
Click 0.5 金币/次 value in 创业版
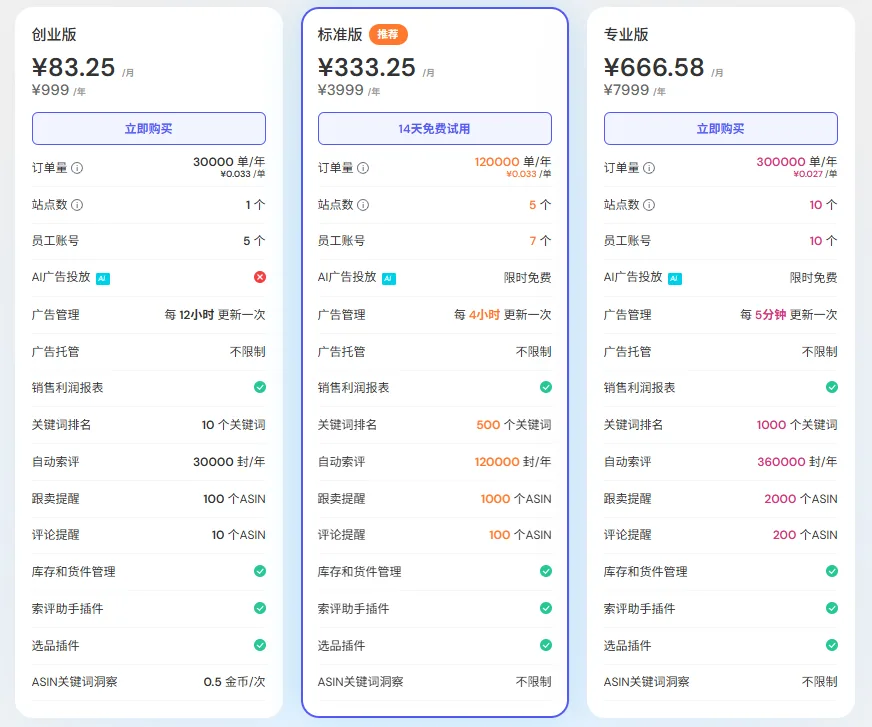point(234,682)
